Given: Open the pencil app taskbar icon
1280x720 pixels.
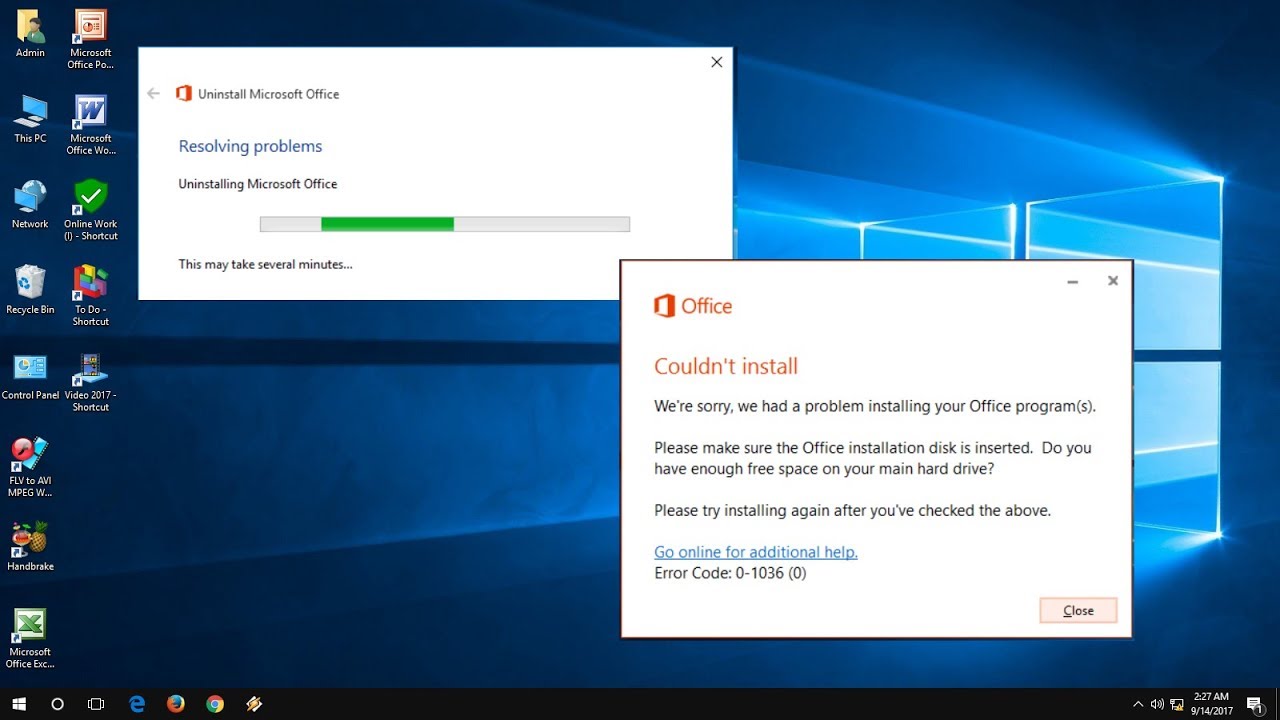Looking at the screenshot, I should (x=254, y=704).
